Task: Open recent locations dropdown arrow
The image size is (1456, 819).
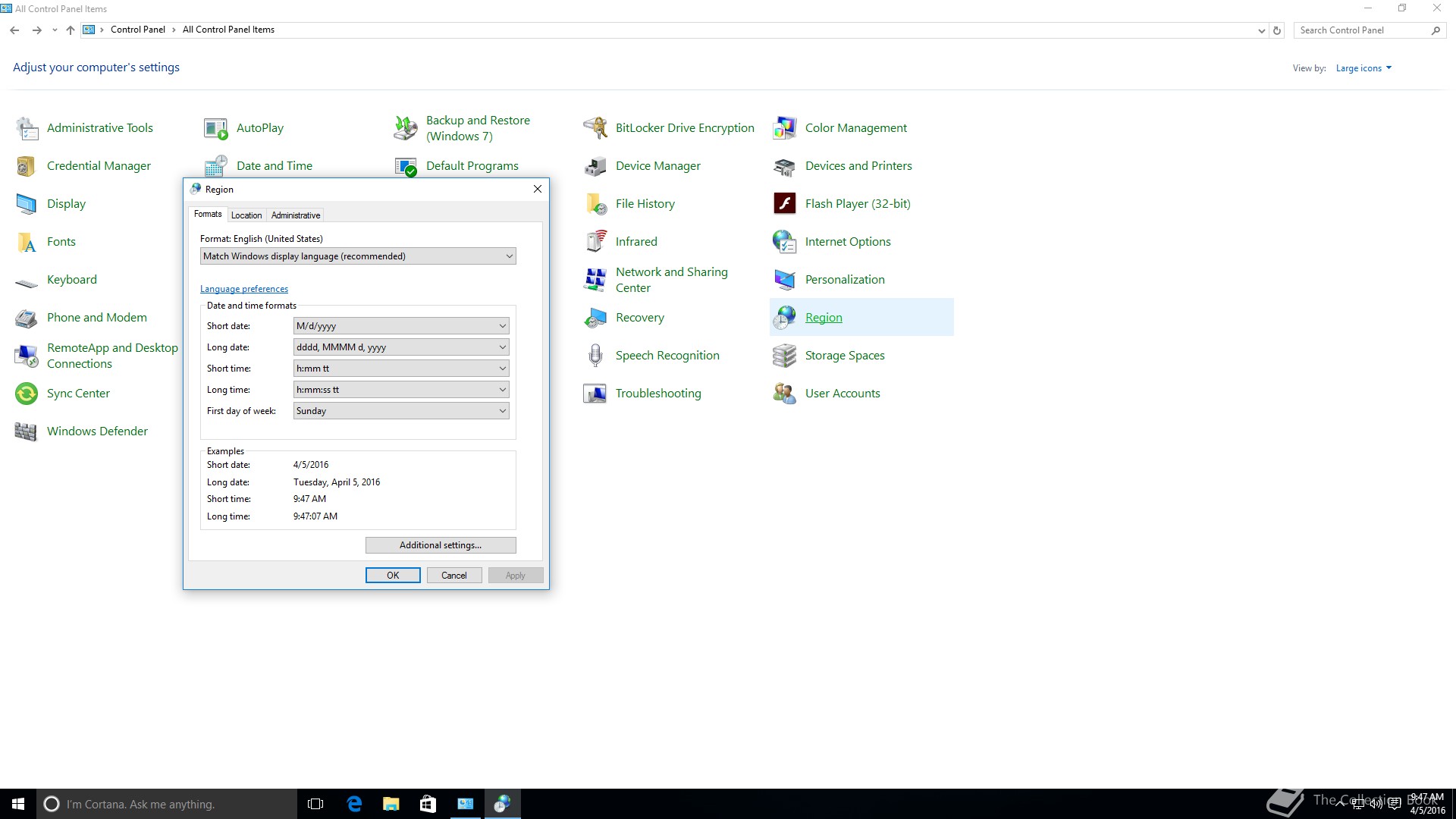Action: (x=55, y=30)
